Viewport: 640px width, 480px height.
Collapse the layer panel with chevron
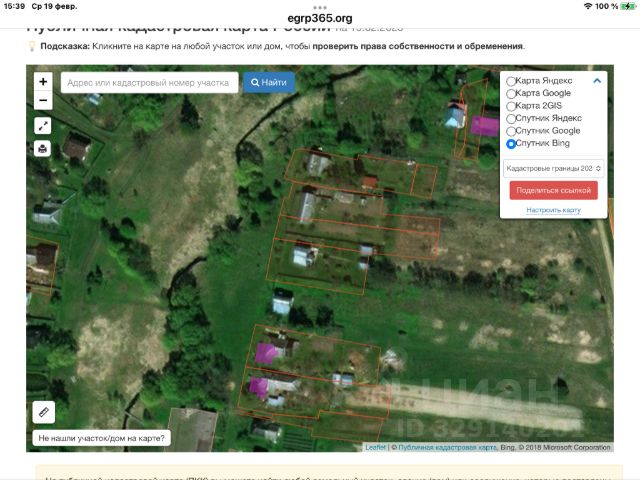597,81
